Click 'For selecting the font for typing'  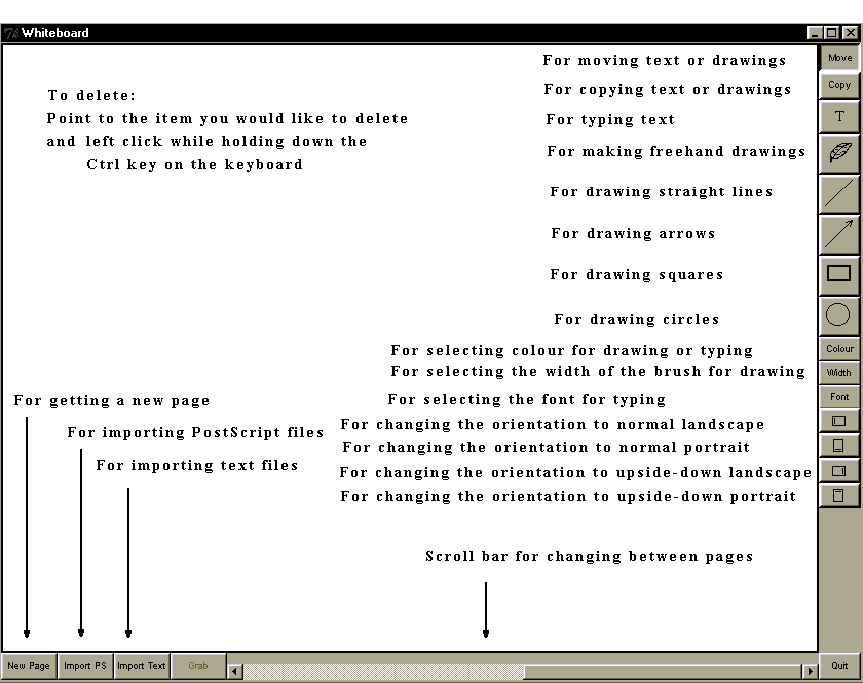(527, 399)
